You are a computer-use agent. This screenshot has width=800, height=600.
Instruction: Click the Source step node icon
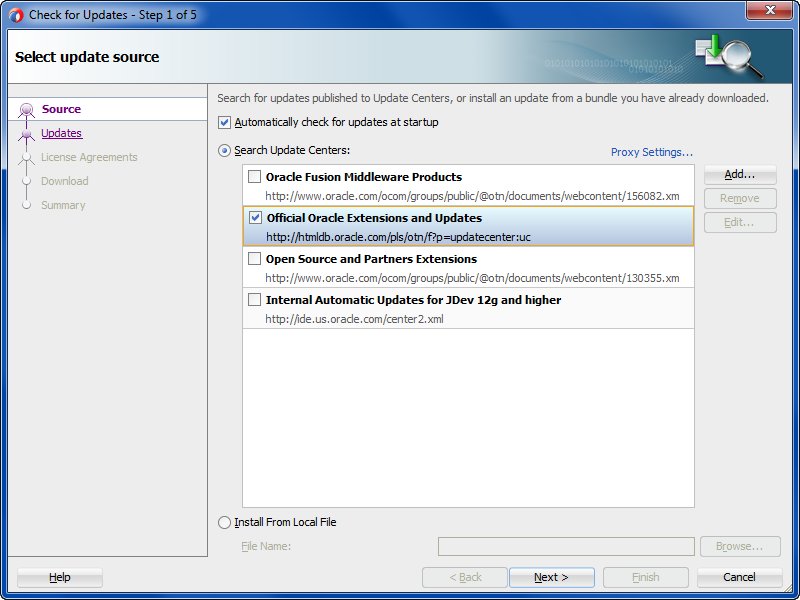[x=26, y=110]
